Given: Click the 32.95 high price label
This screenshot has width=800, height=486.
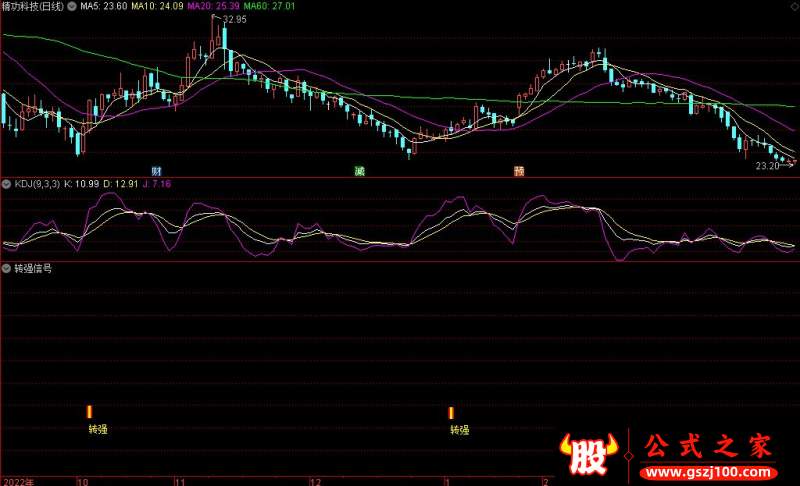Looking at the screenshot, I should [234, 19].
